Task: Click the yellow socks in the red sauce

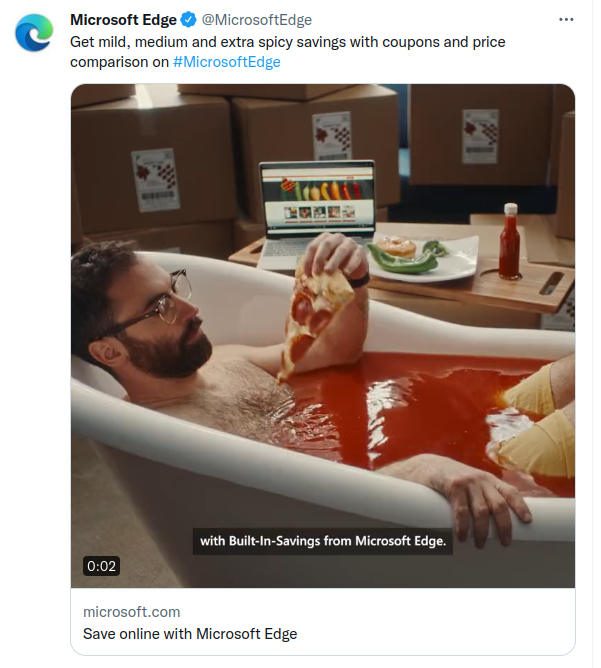Action: coord(538,420)
